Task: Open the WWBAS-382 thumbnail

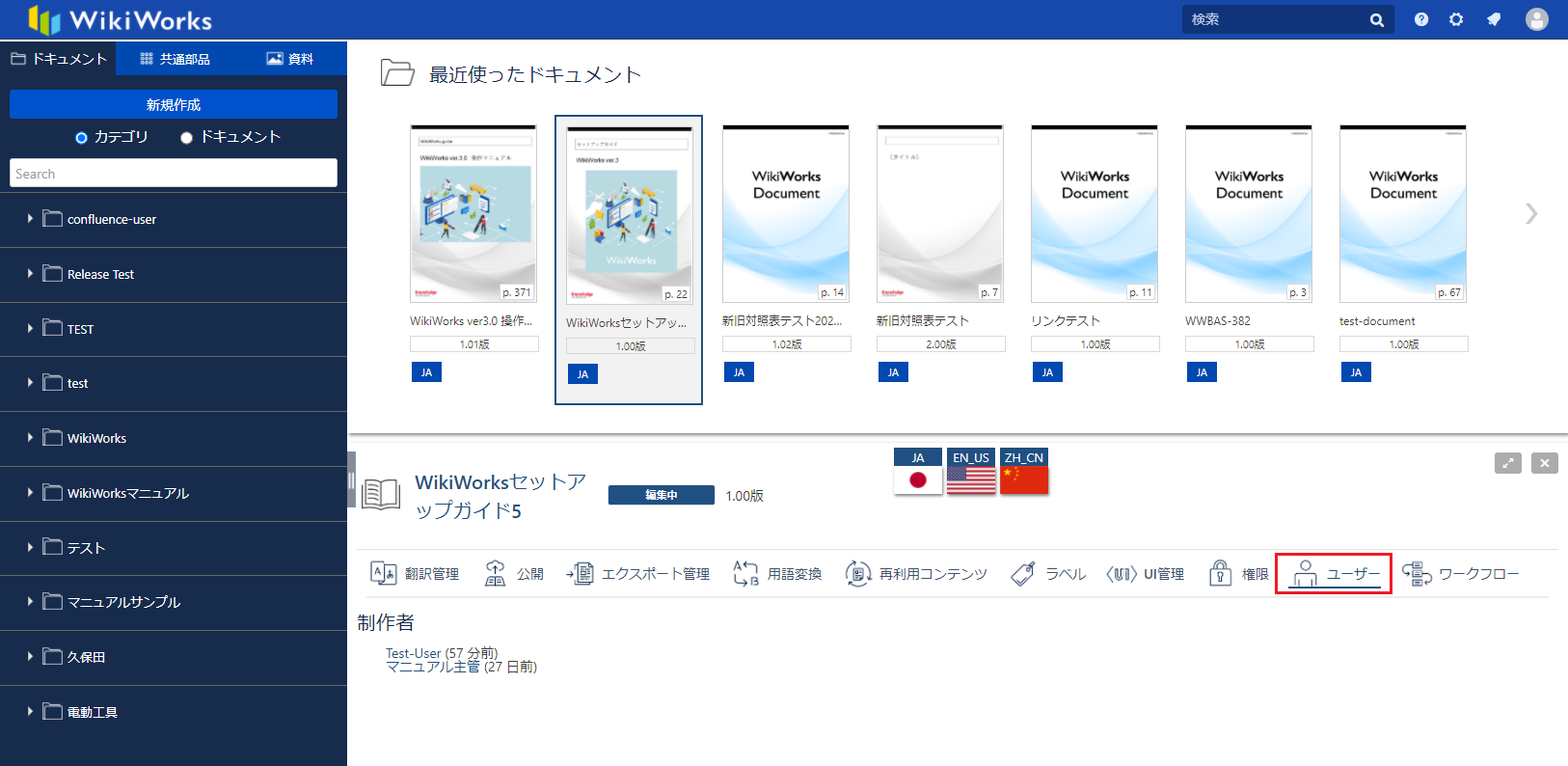Action: point(1249,213)
